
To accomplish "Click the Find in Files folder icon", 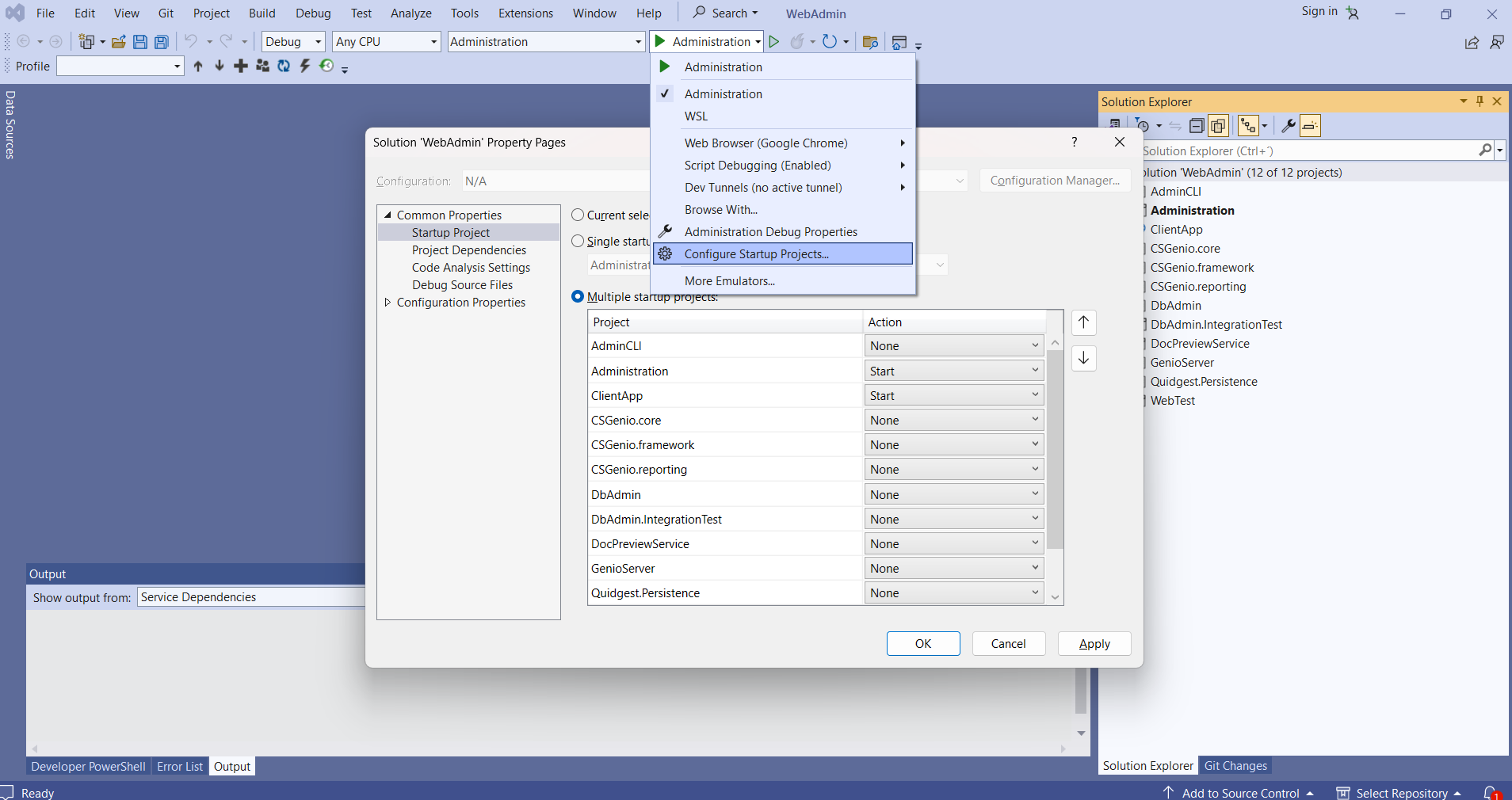I will click(870, 42).
